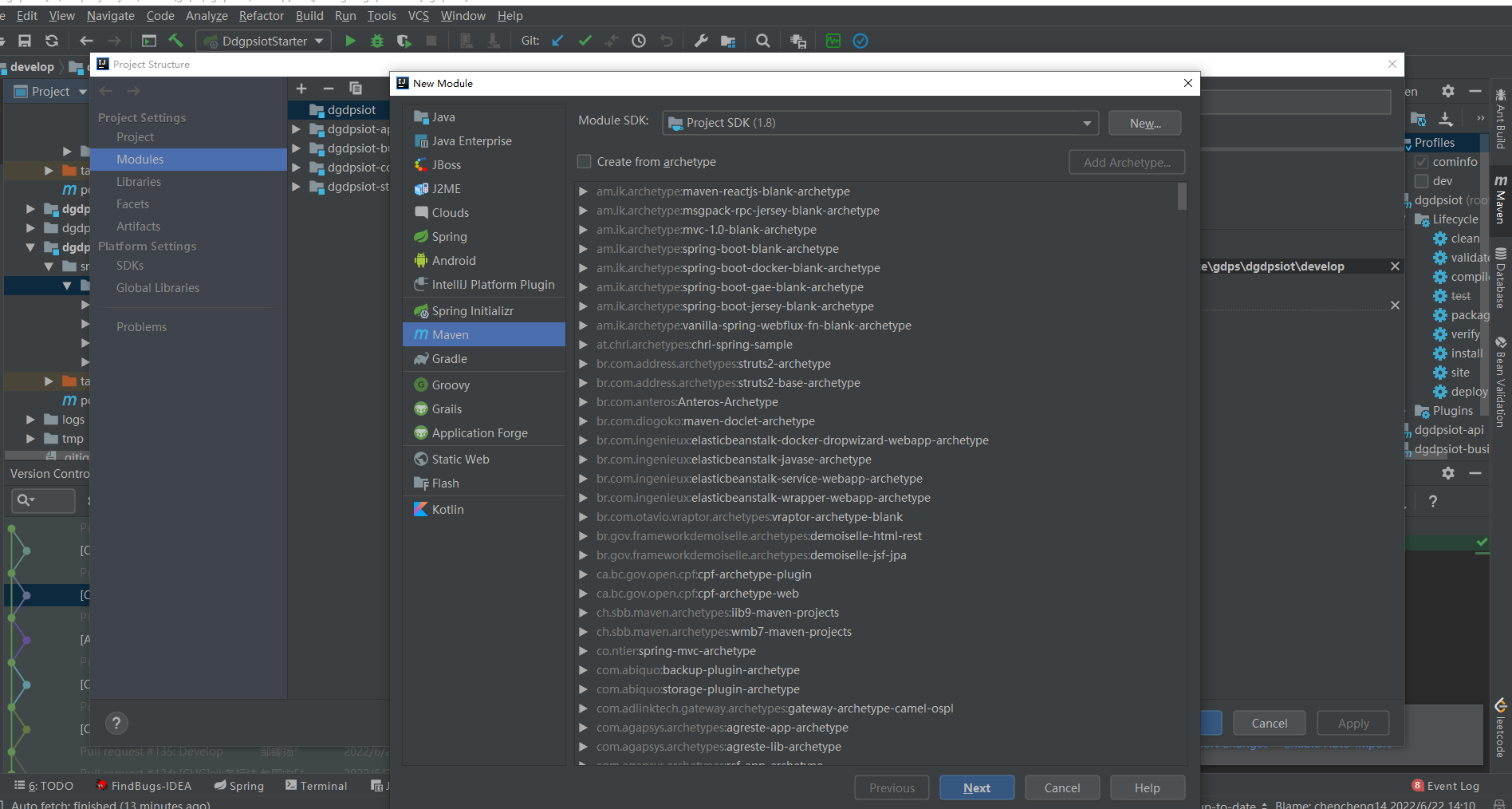1512x809 pixels.
Task: Toggle the cominfo Maven profile checkbox
Action: tap(1421, 162)
